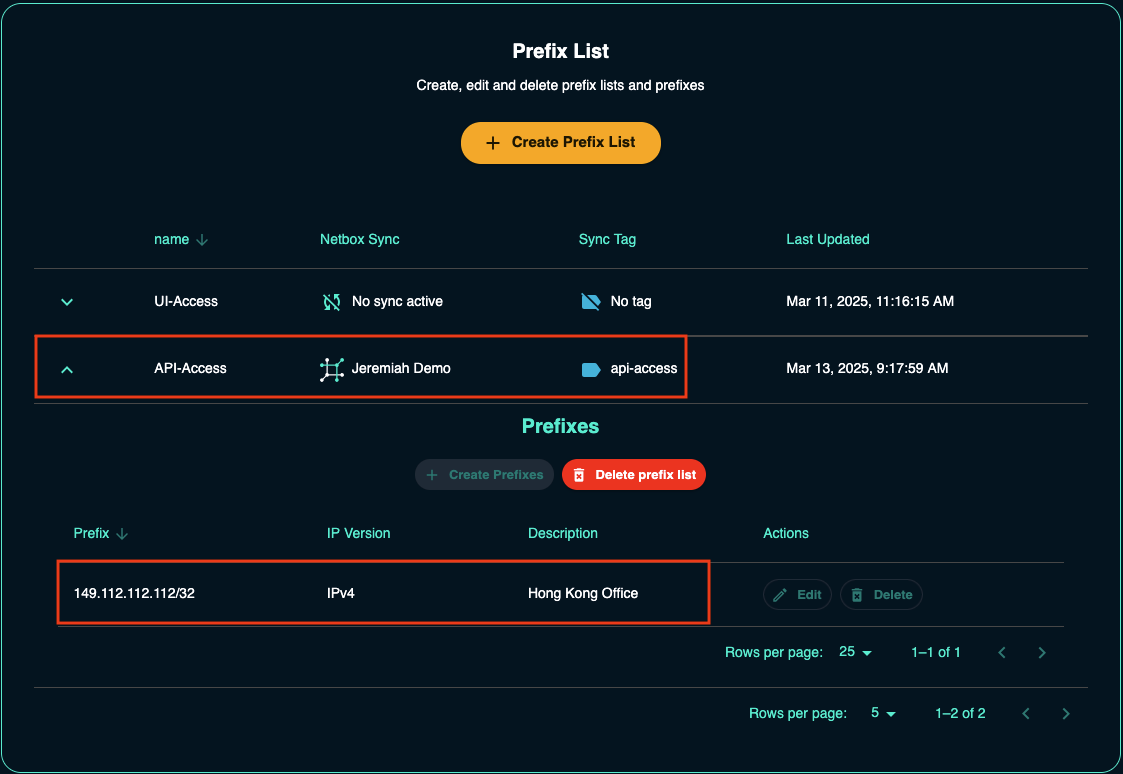Go to previous page of prefixes table
Image resolution: width=1123 pixels, height=774 pixels.
1002,653
